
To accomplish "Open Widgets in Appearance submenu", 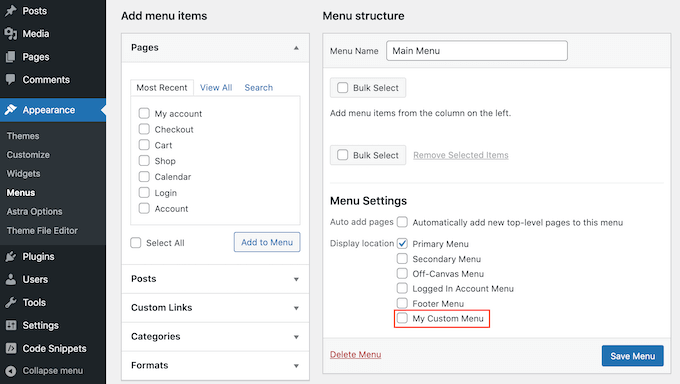I will point(23,174).
